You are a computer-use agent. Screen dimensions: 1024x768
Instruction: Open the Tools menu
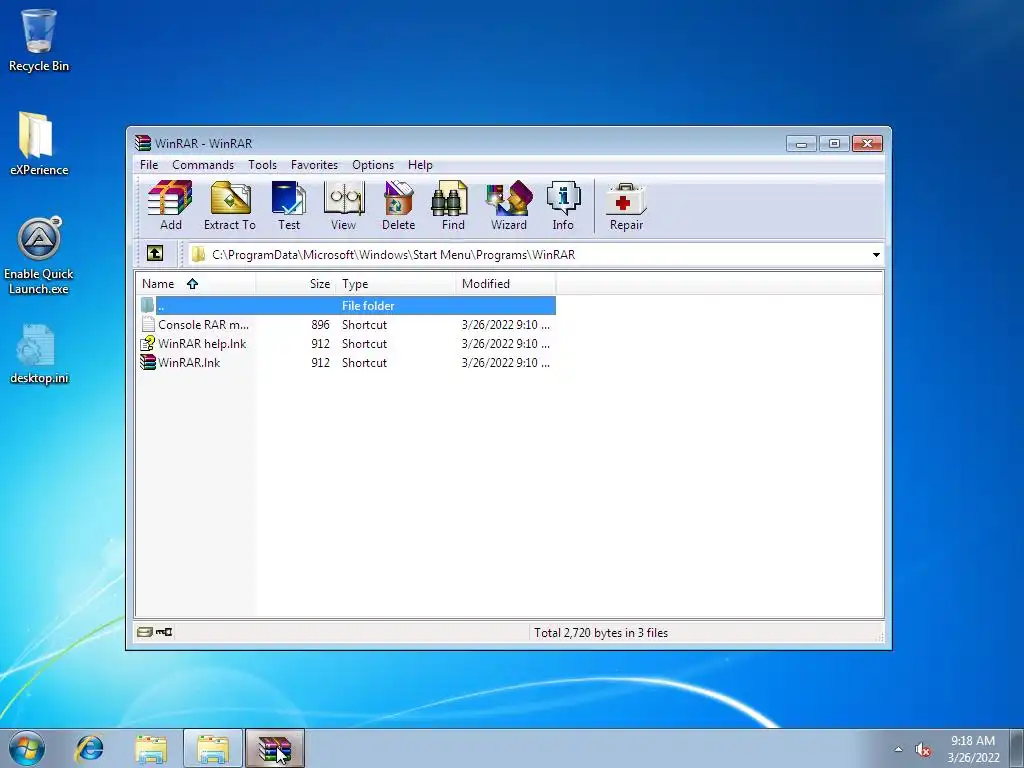pyautogui.click(x=263, y=165)
